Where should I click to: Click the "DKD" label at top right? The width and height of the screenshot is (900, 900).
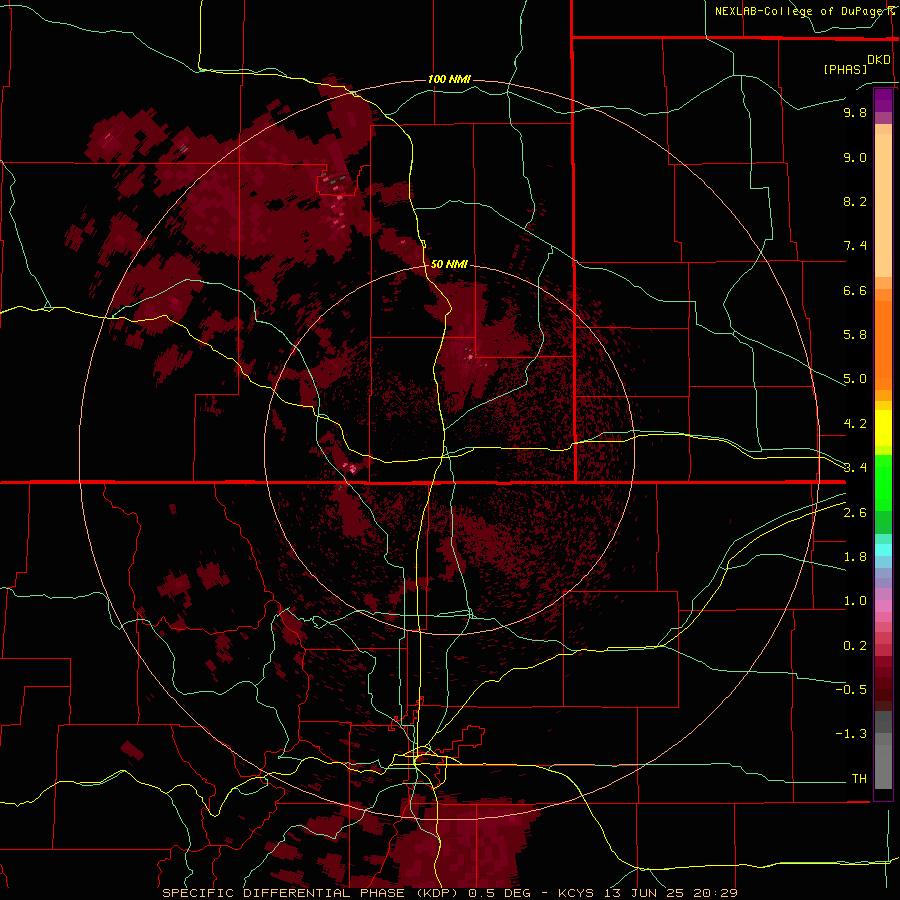coord(879,60)
